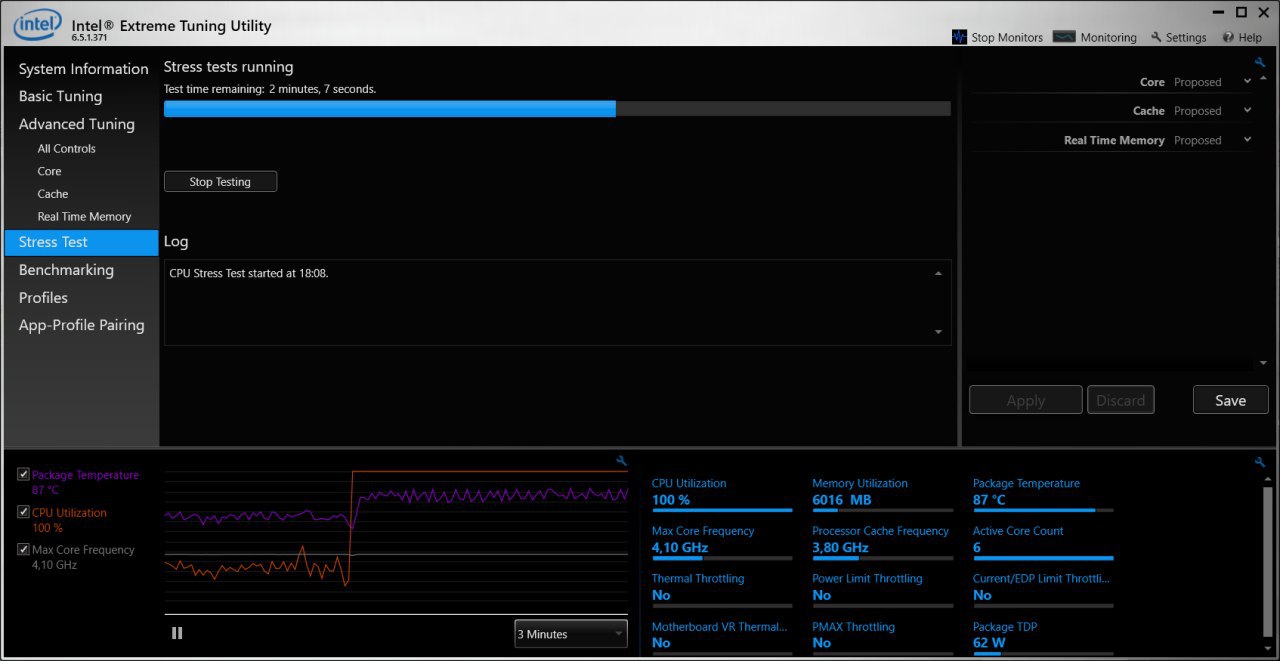Click Package TDP 62 W value

coord(989,643)
